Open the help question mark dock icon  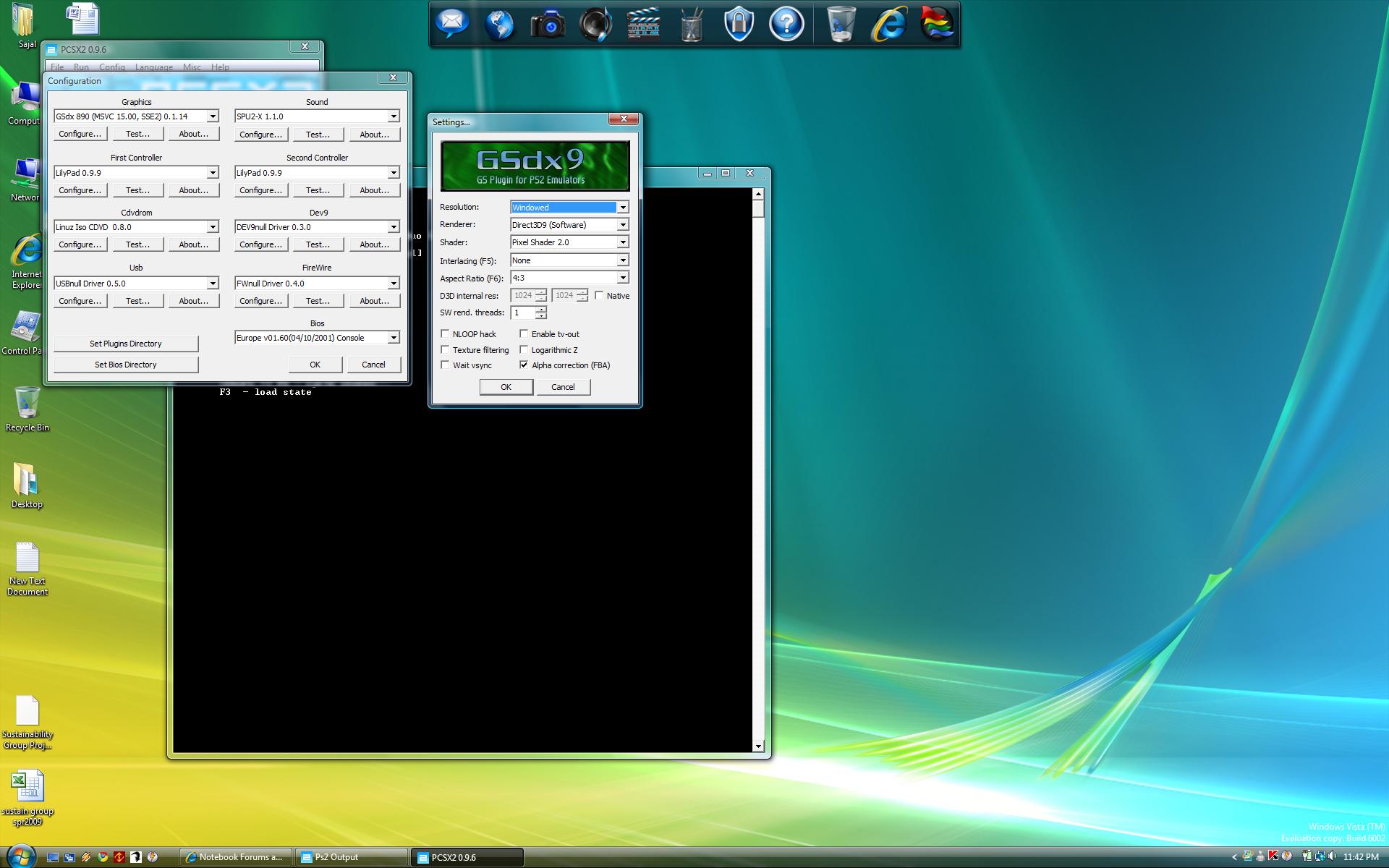[786, 24]
